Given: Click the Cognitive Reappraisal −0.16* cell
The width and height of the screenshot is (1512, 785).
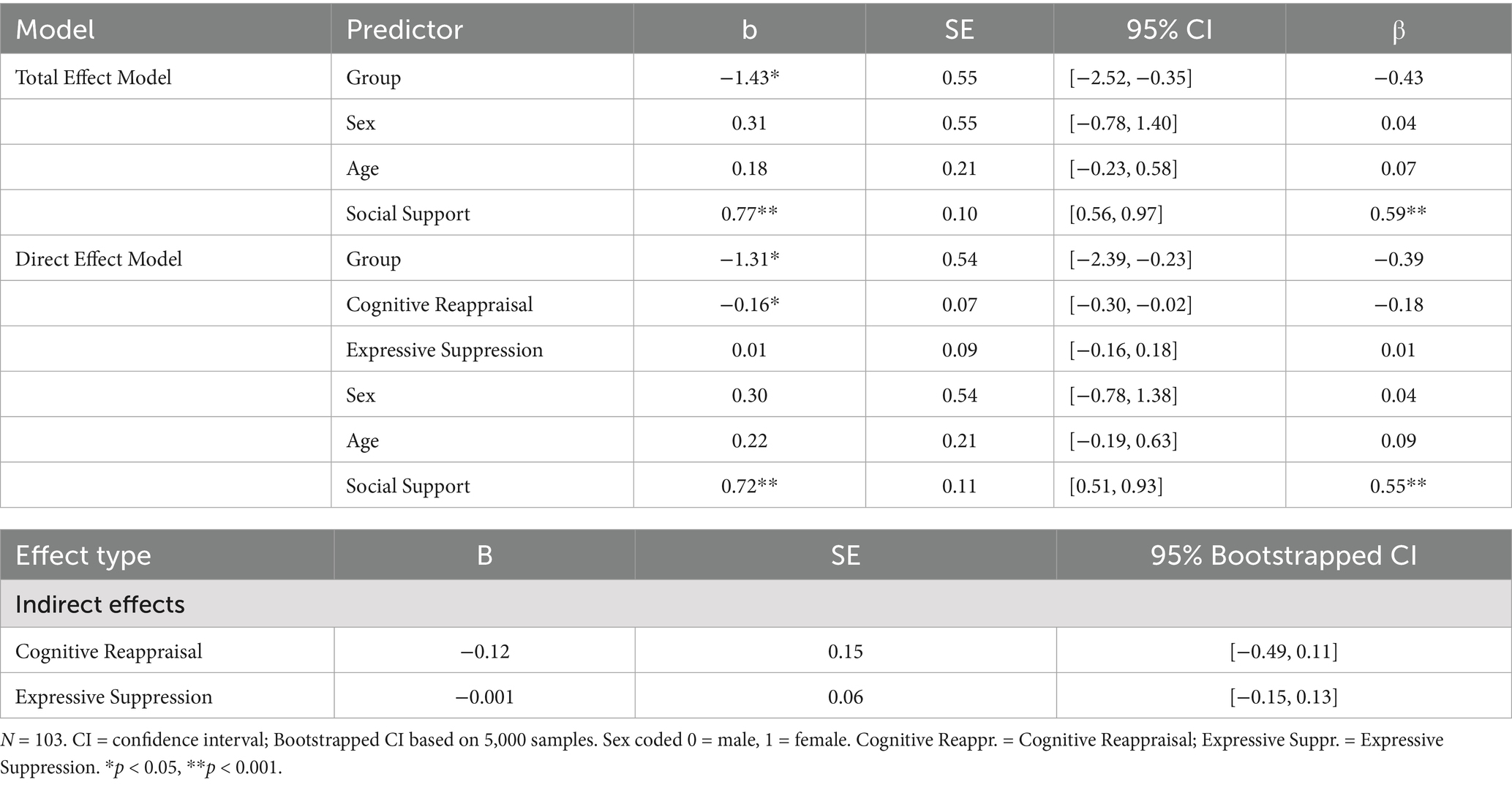Looking at the screenshot, I should pyautogui.click(x=749, y=304).
